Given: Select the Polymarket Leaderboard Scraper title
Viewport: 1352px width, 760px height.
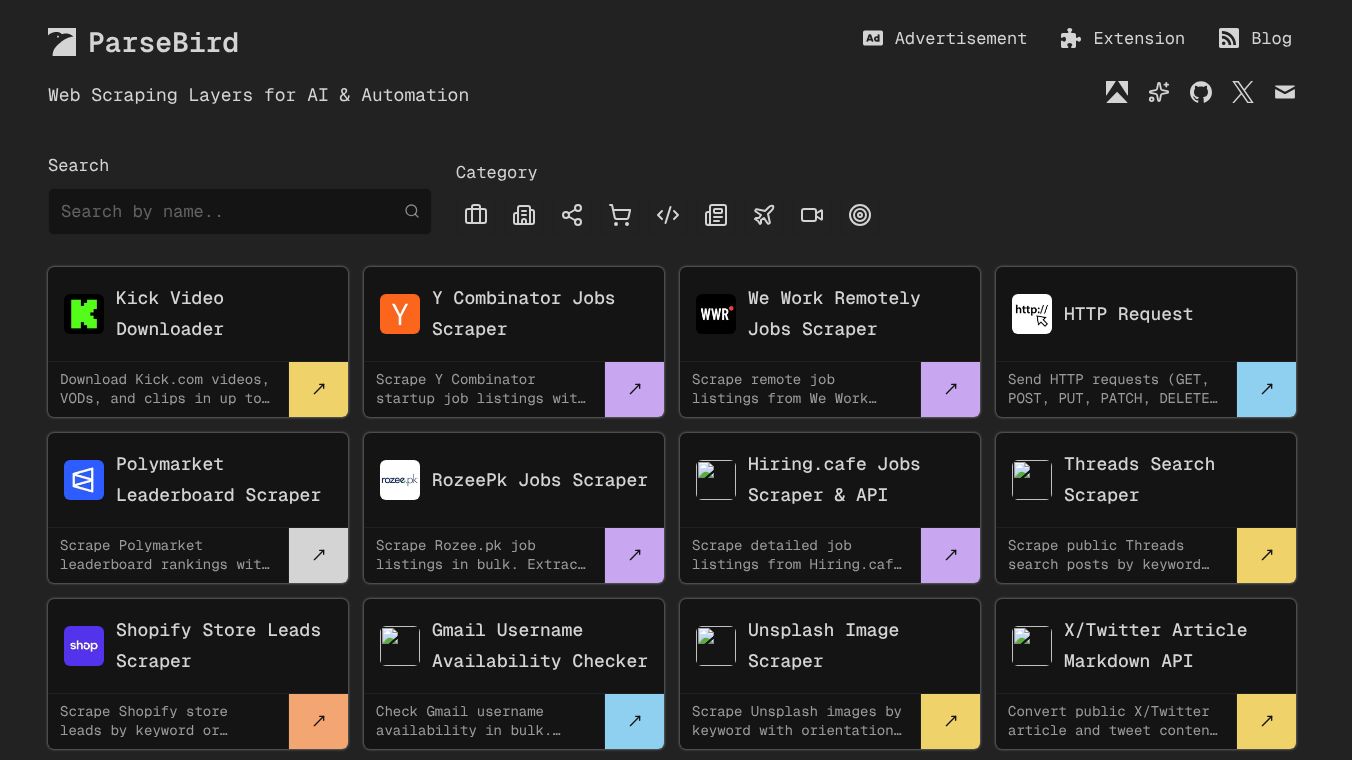Looking at the screenshot, I should [x=218, y=480].
